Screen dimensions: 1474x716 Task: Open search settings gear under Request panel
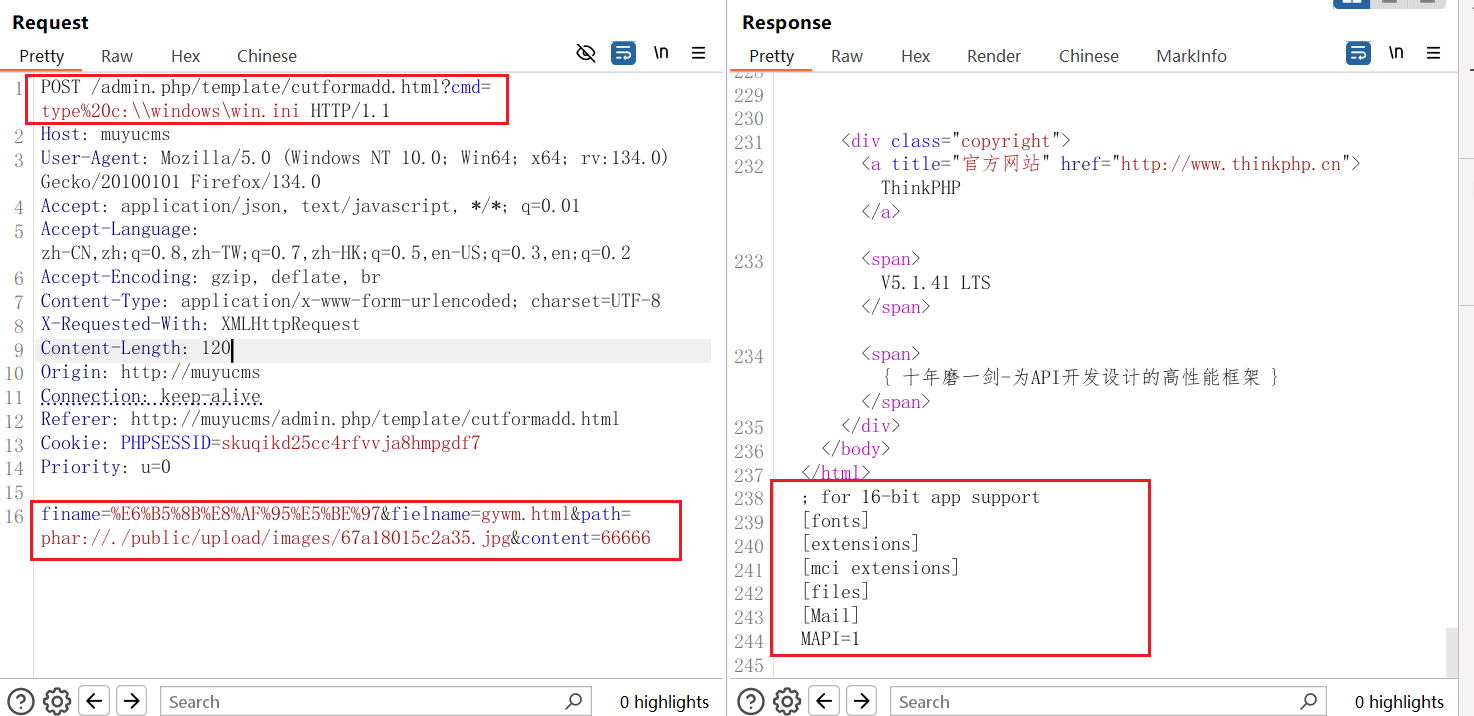pos(57,701)
